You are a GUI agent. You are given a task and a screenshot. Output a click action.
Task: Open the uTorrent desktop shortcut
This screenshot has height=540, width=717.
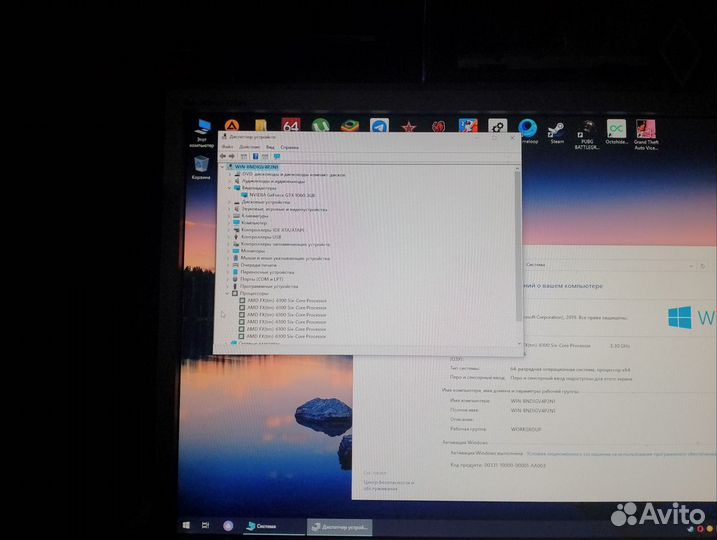pyautogui.click(x=320, y=126)
